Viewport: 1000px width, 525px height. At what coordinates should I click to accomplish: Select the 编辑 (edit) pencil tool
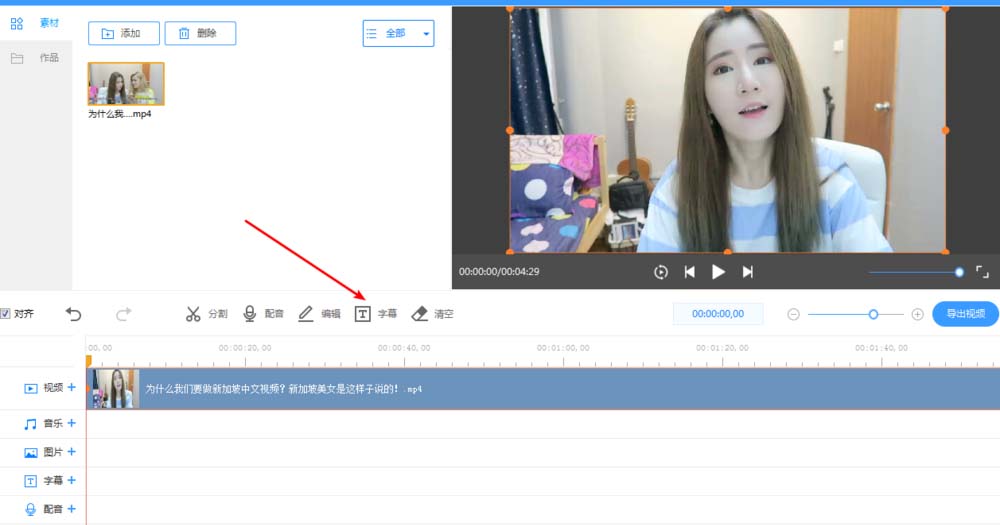click(319, 314)
